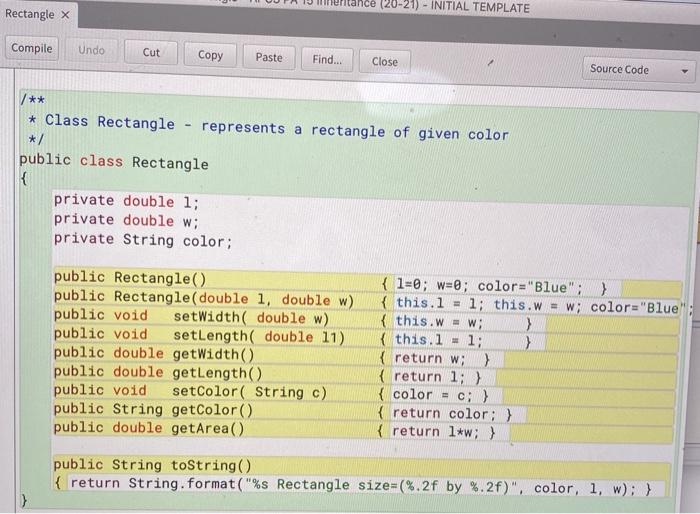
Task: Click the getColor() method signature
Action: pos(153,409)
